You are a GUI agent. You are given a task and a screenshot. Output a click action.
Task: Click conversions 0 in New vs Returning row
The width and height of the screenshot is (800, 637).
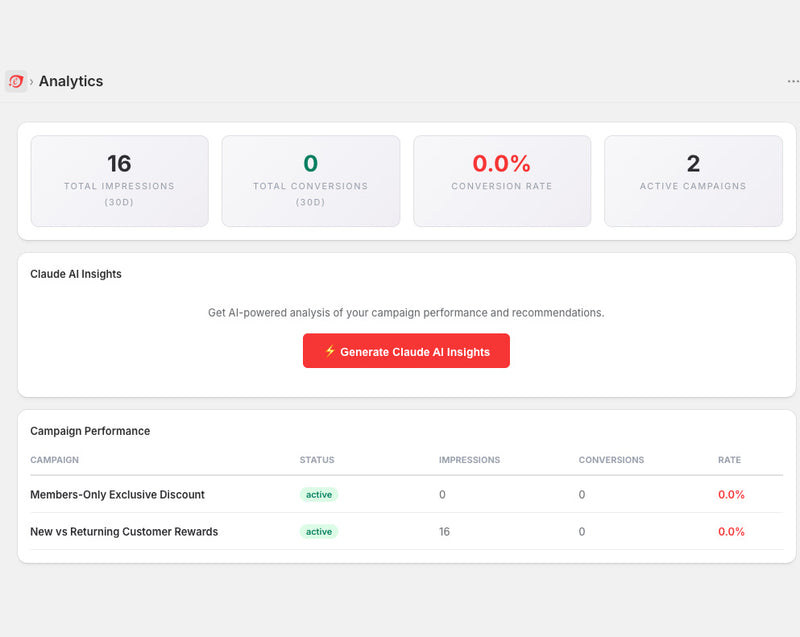[582, 531]
